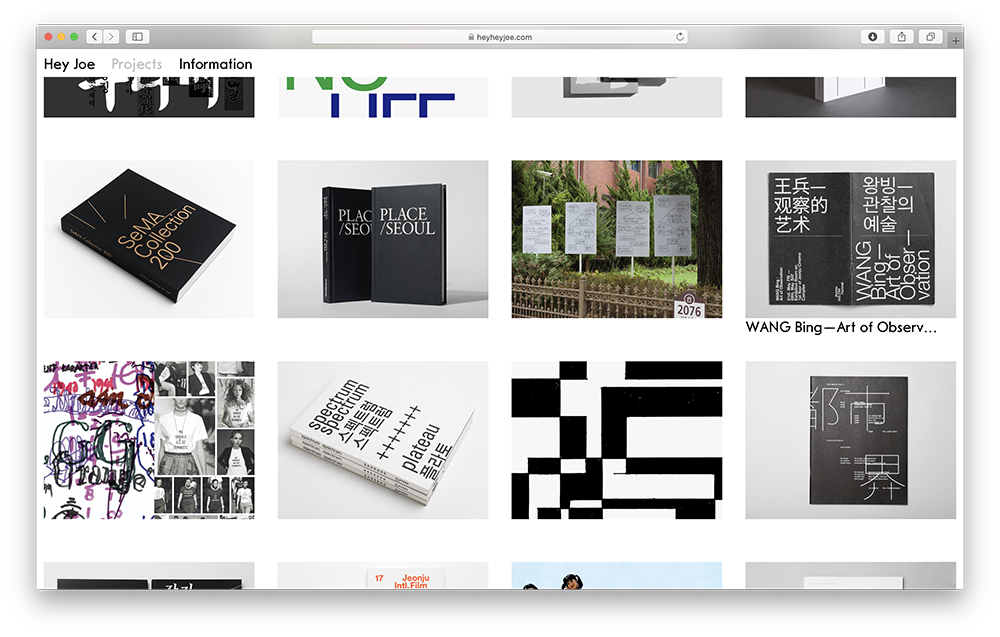Click the WANG Bing—Art of Observ... caption
Screen dimensions: 1000x637
pos(841,328)
